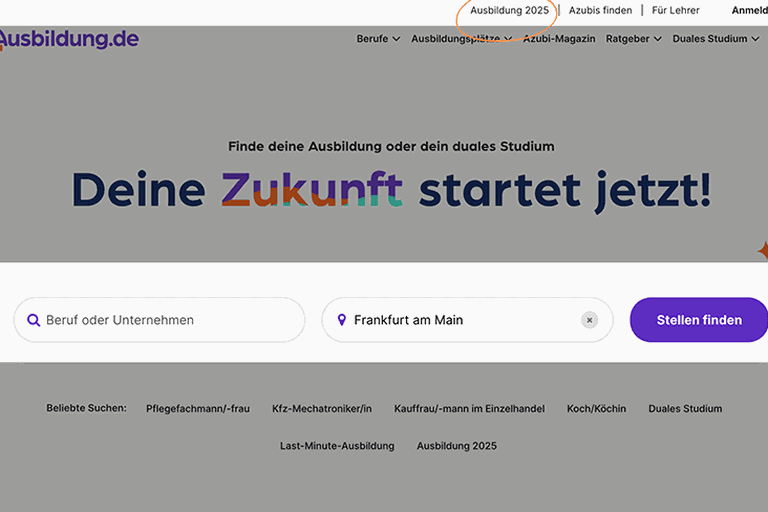Click the Ausbildung.de logo
768x512 pixels.
tap(68, 39)
